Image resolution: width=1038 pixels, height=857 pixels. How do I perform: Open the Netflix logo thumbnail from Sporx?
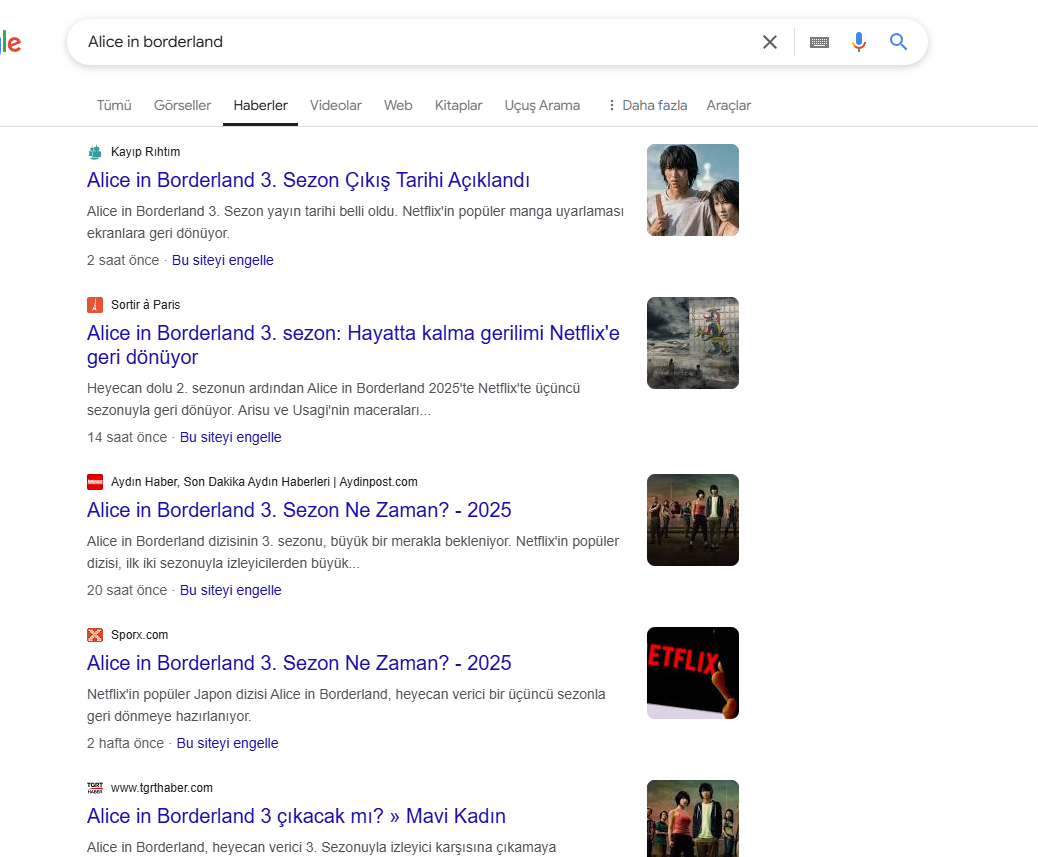[692, 672]
